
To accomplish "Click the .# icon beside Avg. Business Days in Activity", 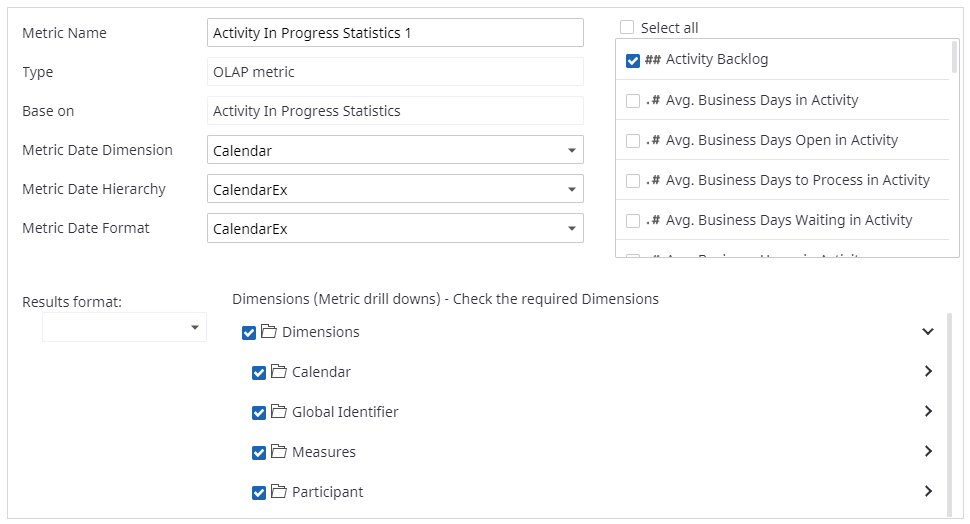I will click(653, 100).
